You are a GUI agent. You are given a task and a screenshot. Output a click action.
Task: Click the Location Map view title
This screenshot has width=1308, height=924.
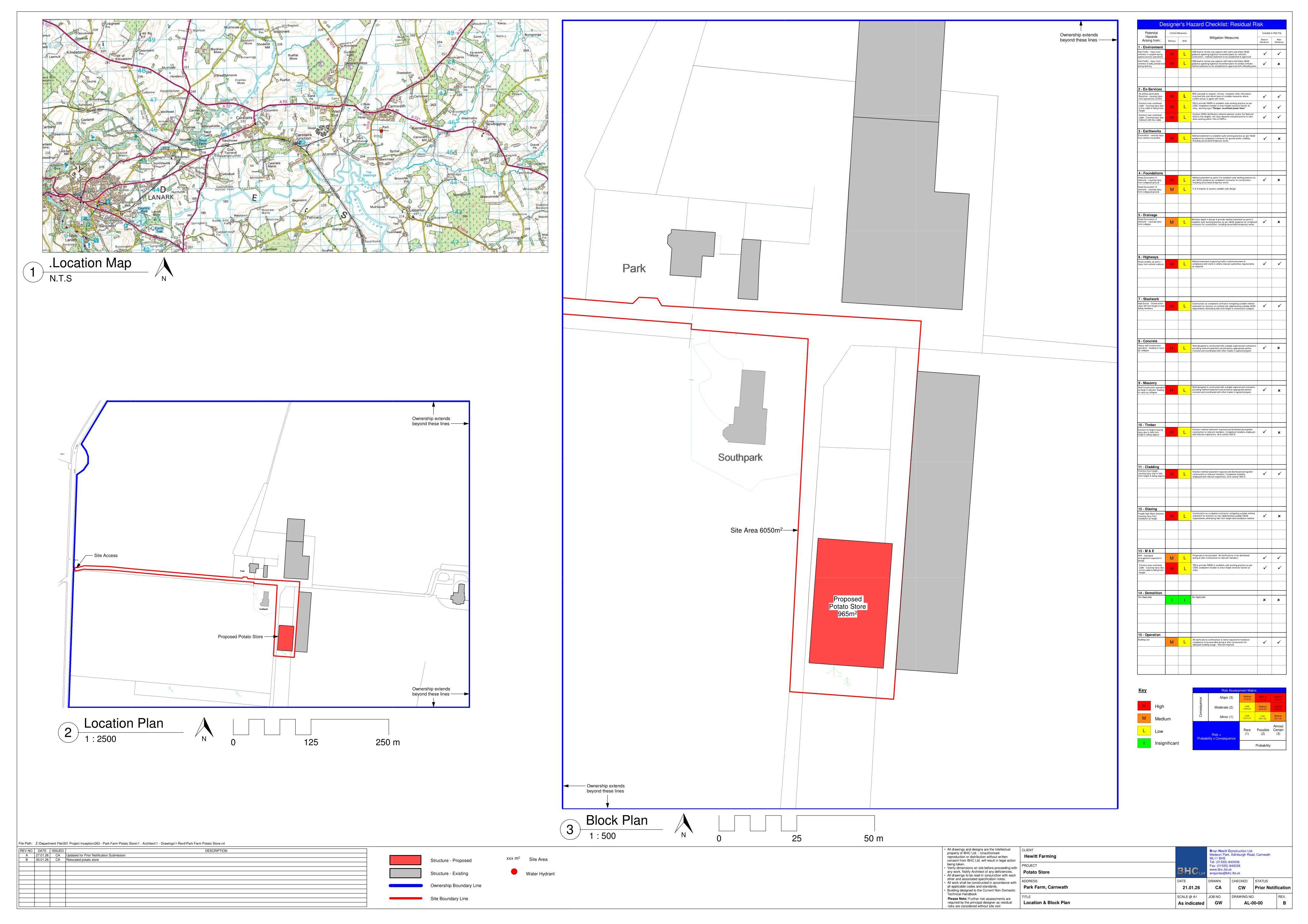[91, 263]
